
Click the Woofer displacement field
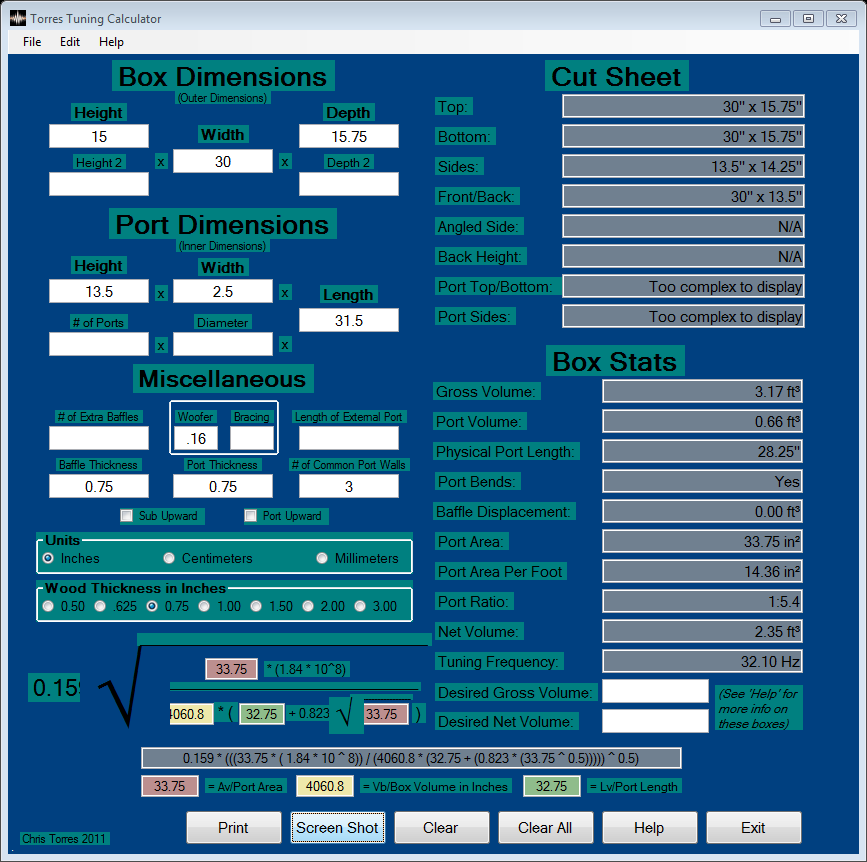point(196,438)
